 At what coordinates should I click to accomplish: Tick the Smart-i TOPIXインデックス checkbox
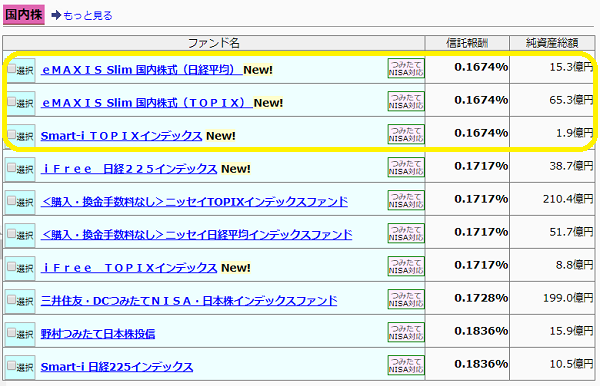pyautogui.click(x=11, y=135)
